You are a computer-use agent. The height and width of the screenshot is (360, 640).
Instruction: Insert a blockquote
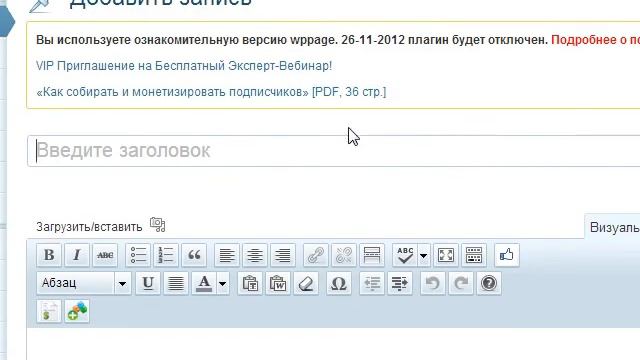pyautogui.click(x=194, y=255)
